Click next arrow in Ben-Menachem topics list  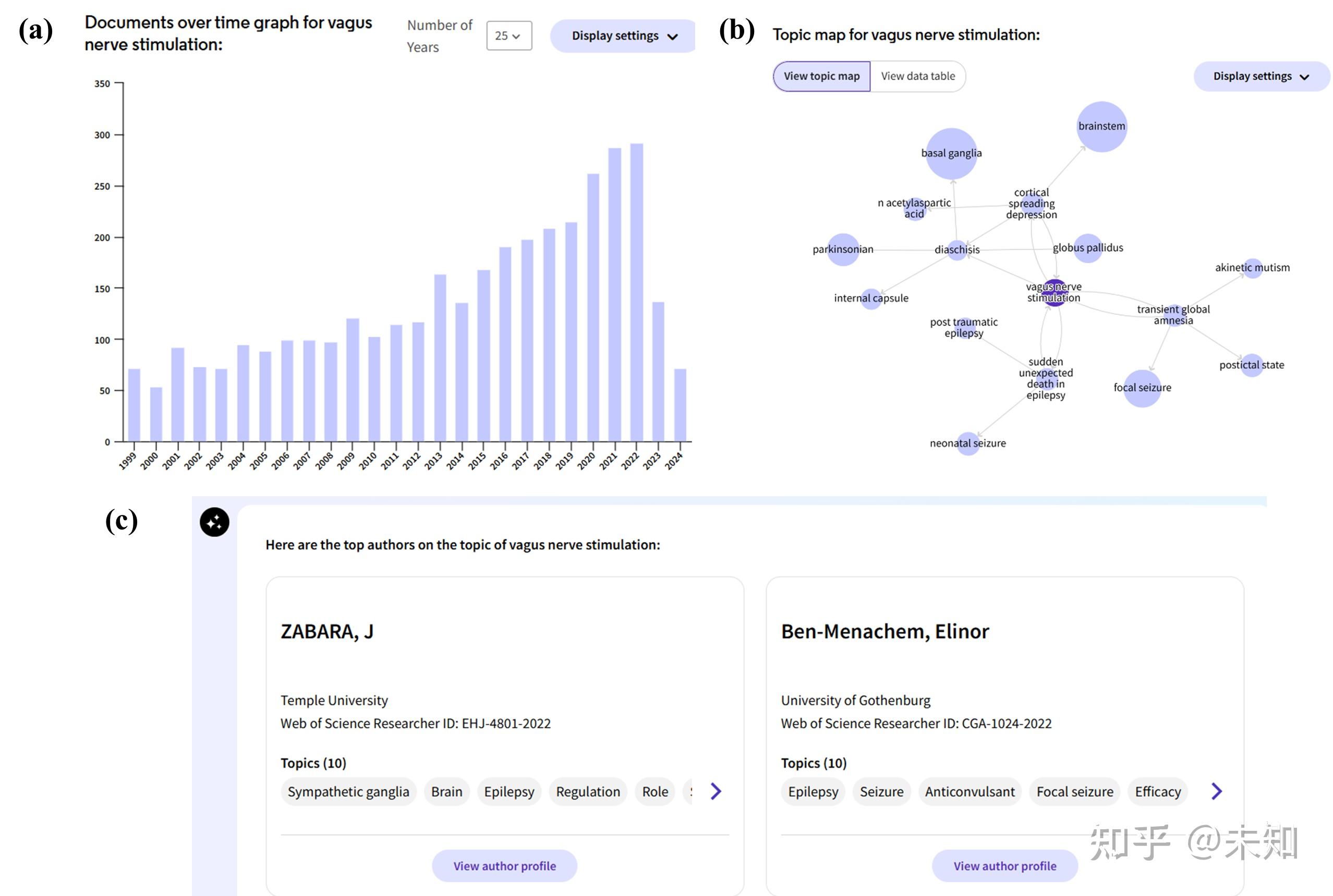1216,791
